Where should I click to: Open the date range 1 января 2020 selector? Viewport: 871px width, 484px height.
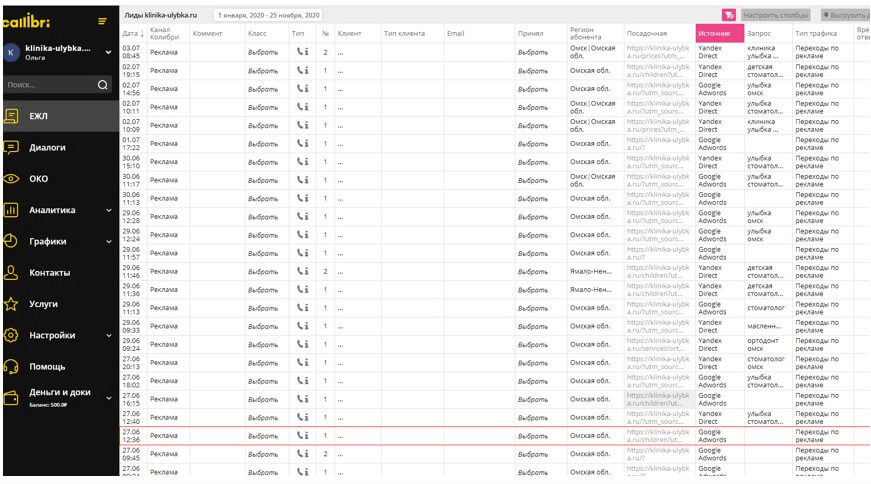coord(268,15)
